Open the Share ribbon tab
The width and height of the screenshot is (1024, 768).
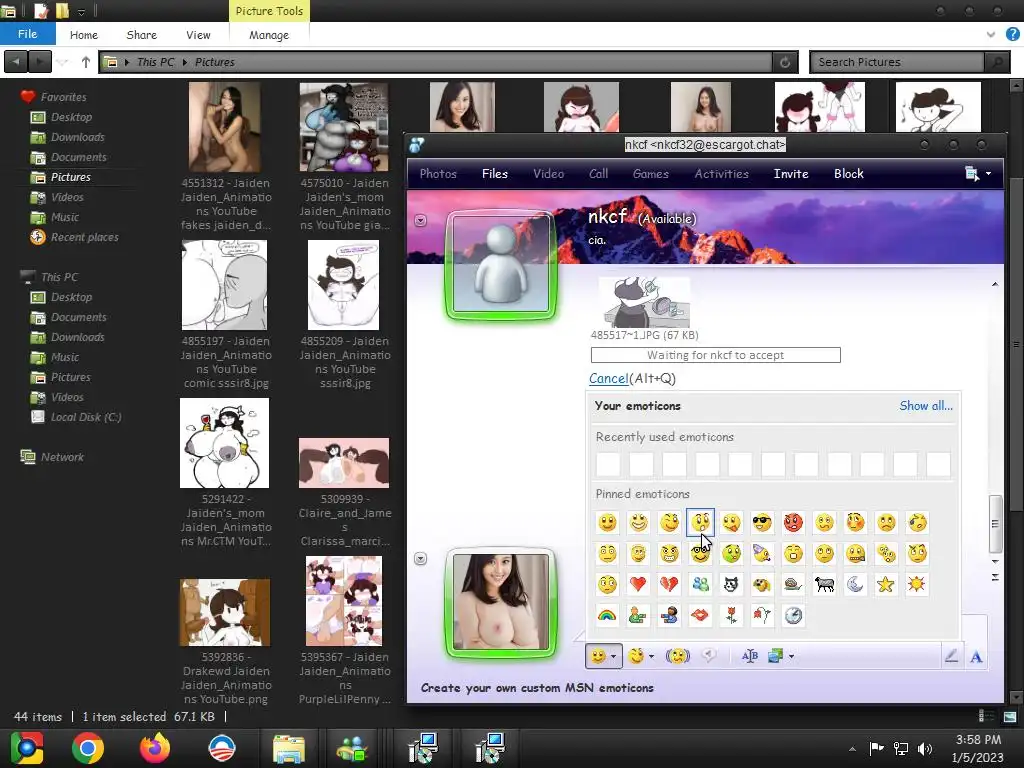pyautogui.click(x=142, y=35)
